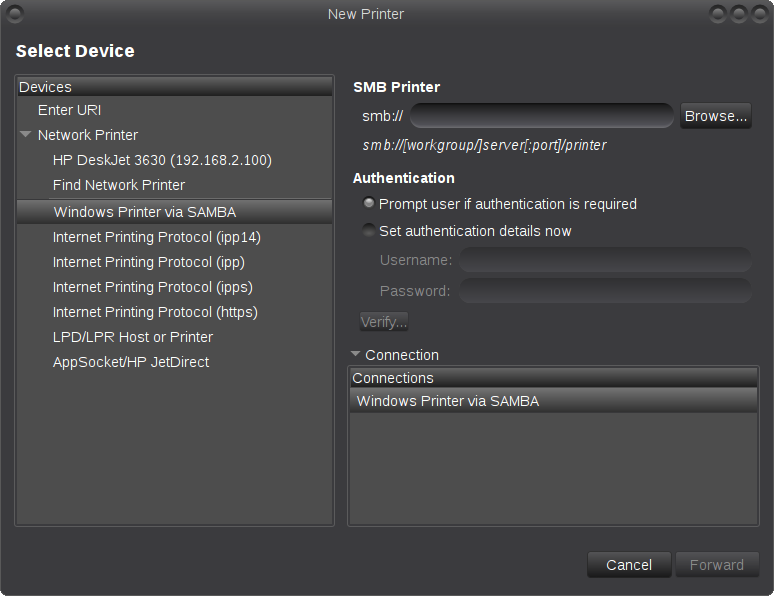Select LPD/LPR Host or Printer
Screen dimensions: 774x596
133,337
